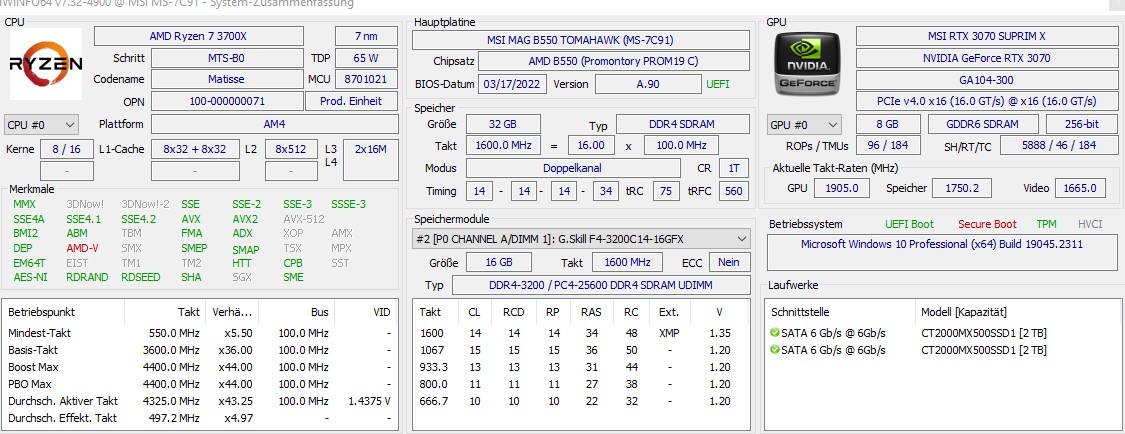Click the NVIDIA GeForce RTX 3070 field
Viewport: 1125px width, 434px height.
tap(987, 58)
